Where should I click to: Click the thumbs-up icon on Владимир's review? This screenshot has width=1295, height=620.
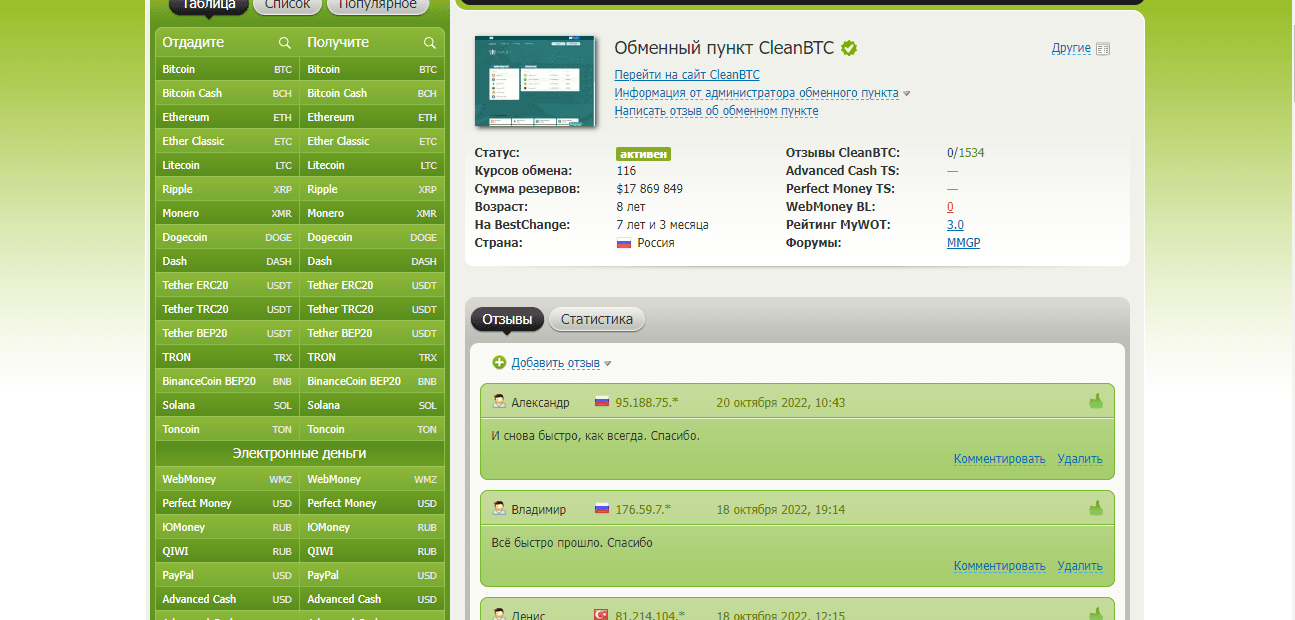tap(1096, 509)
